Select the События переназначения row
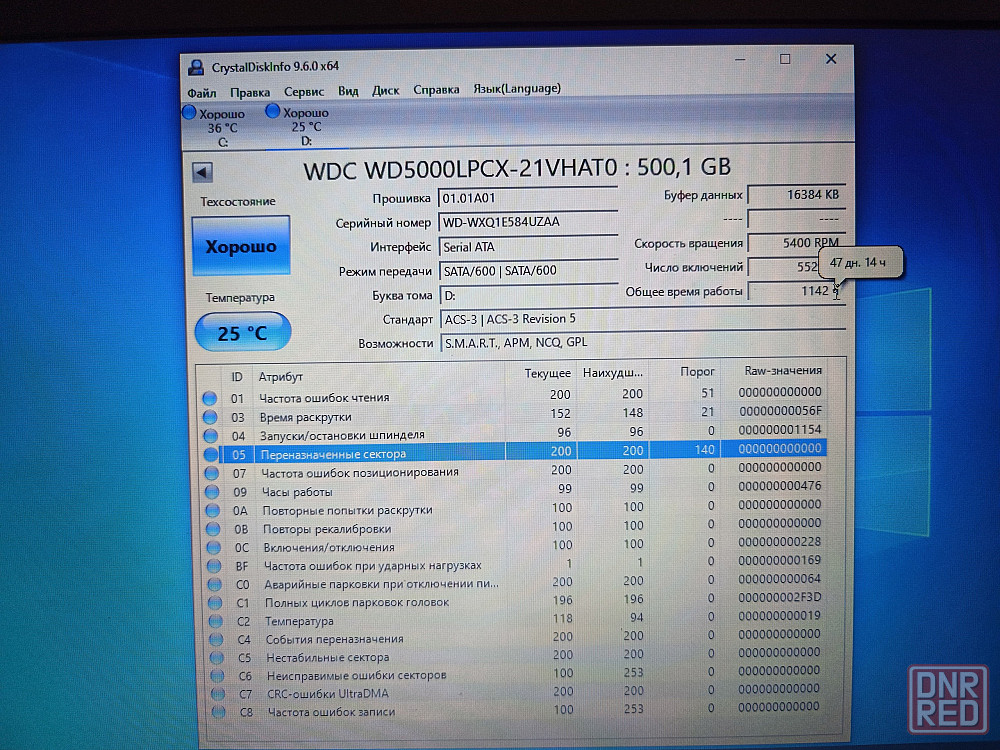Viewport: 1000px width, 750px height. coord(517,637)
